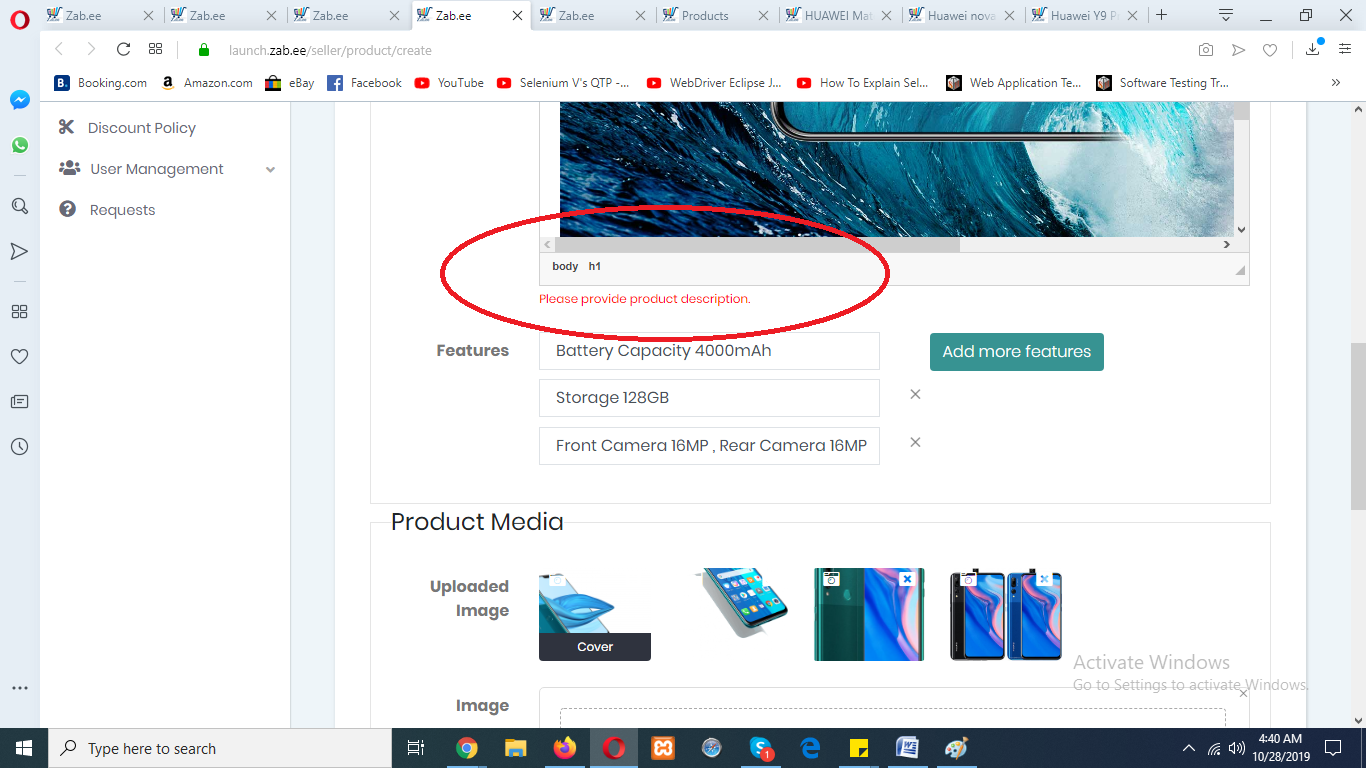Screen dimensions: 1366x768
Task: Remove the Storage 128GB feature row
Action: pyautogui.click(x=915, y=394)
